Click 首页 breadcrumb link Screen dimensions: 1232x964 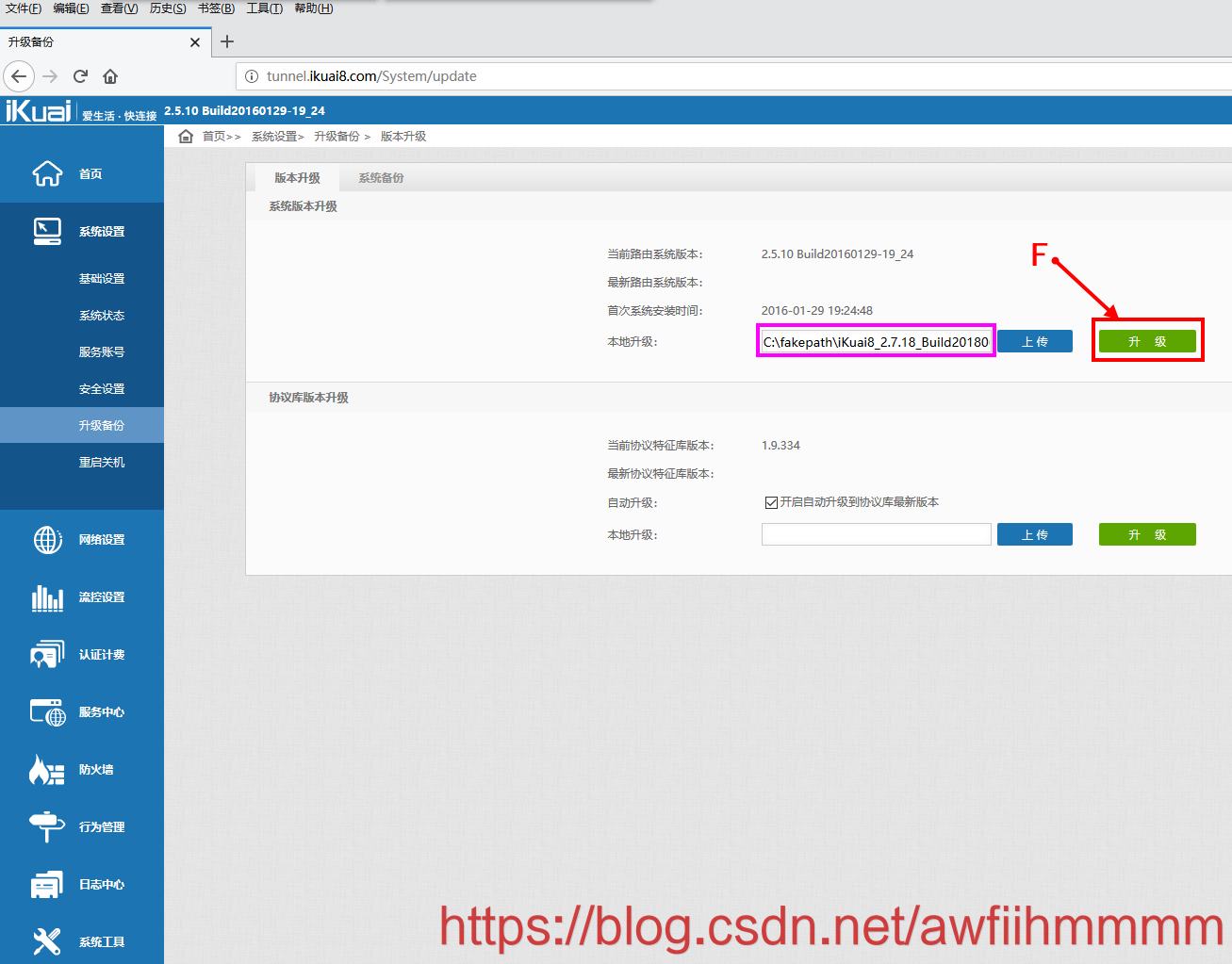[214, 137]
